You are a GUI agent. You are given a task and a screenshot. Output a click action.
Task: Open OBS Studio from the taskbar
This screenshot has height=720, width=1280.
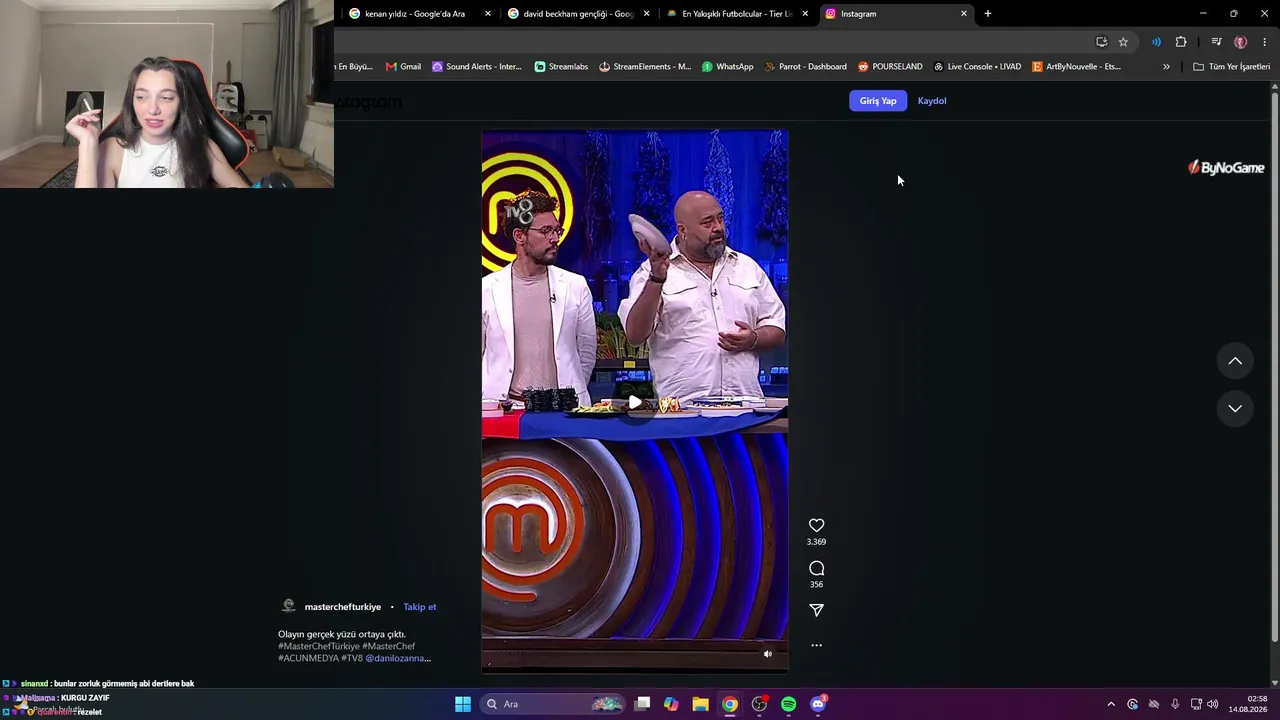(759, 704)
